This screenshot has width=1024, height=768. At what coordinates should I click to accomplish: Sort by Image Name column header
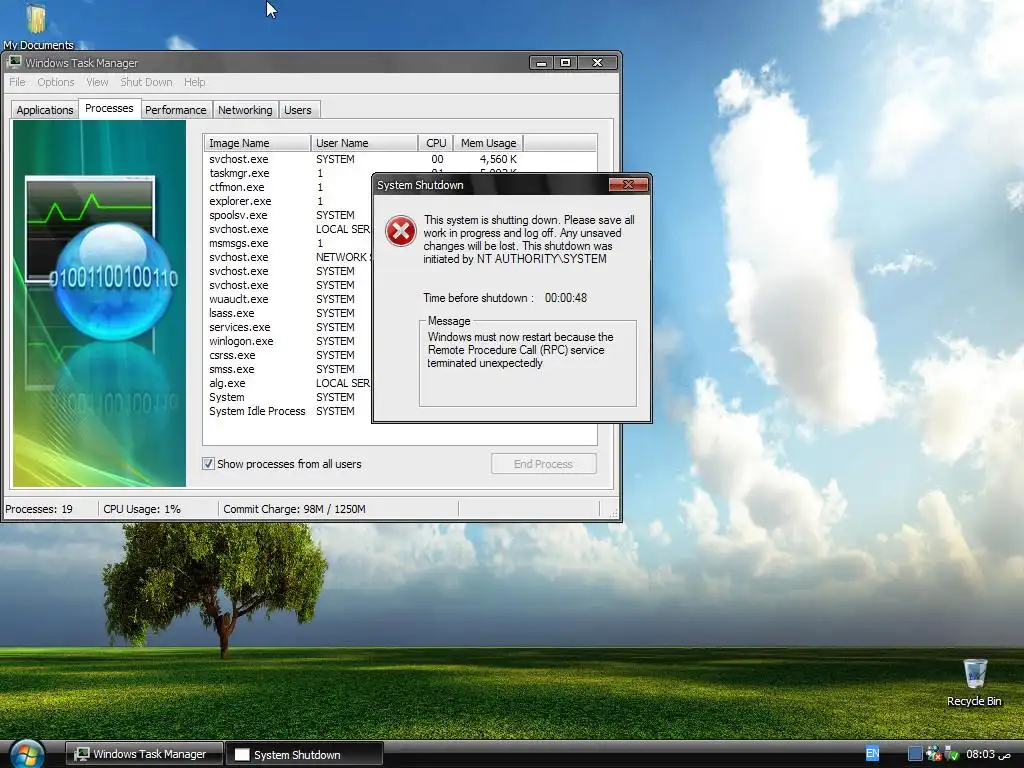point(257,143)
